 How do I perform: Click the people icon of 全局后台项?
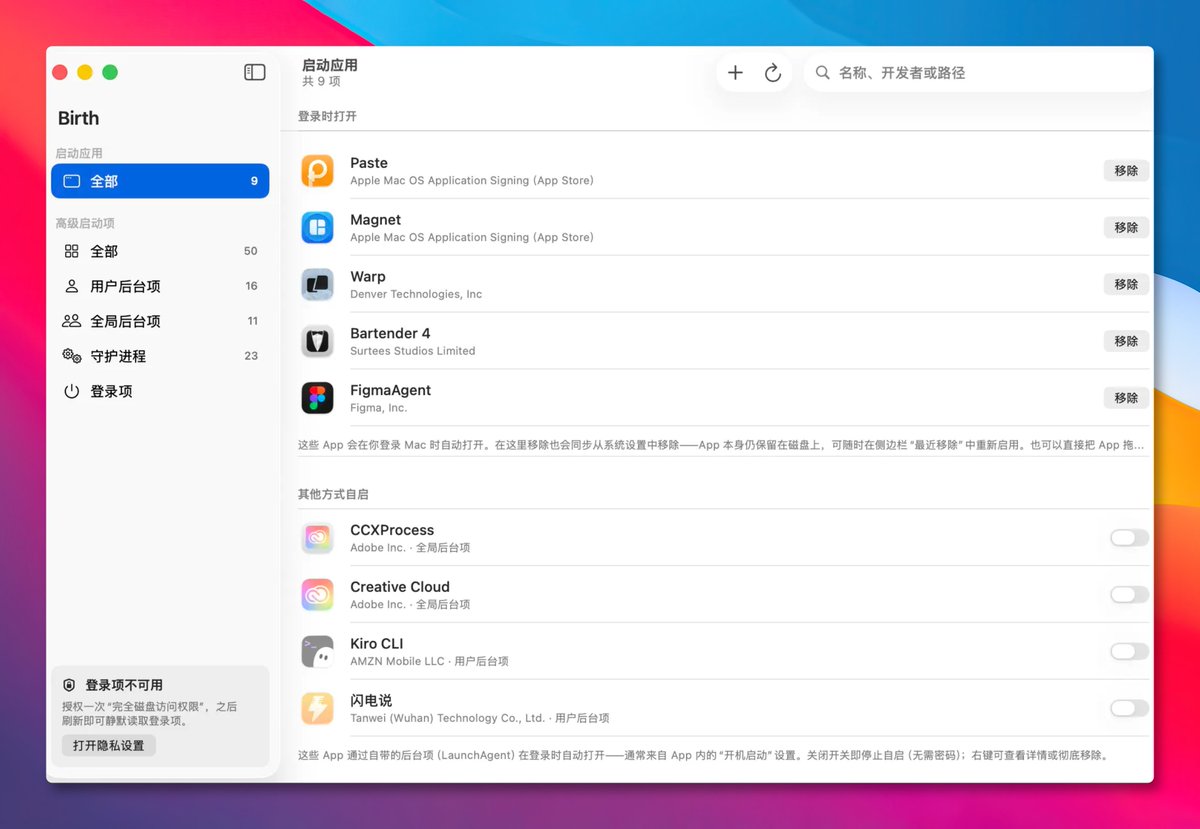pyautogui.click(x=71, y=321)
